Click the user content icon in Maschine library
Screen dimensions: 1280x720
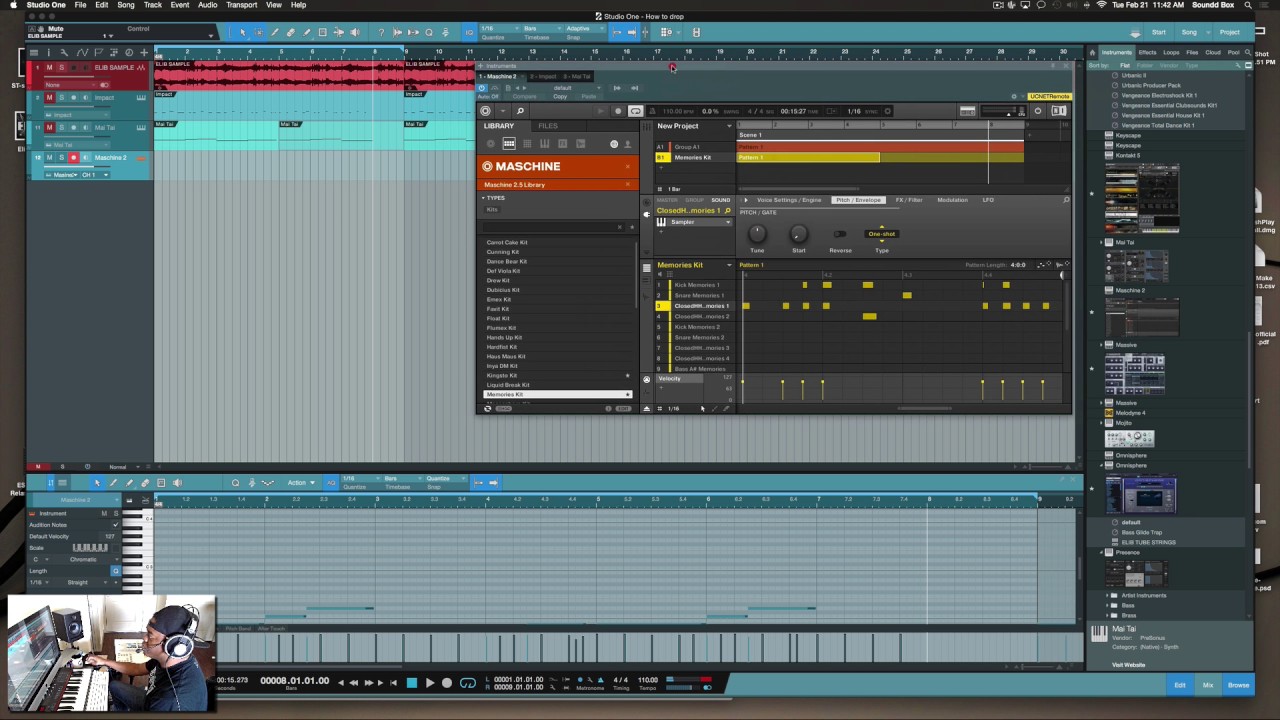click(x=627, y=144)
